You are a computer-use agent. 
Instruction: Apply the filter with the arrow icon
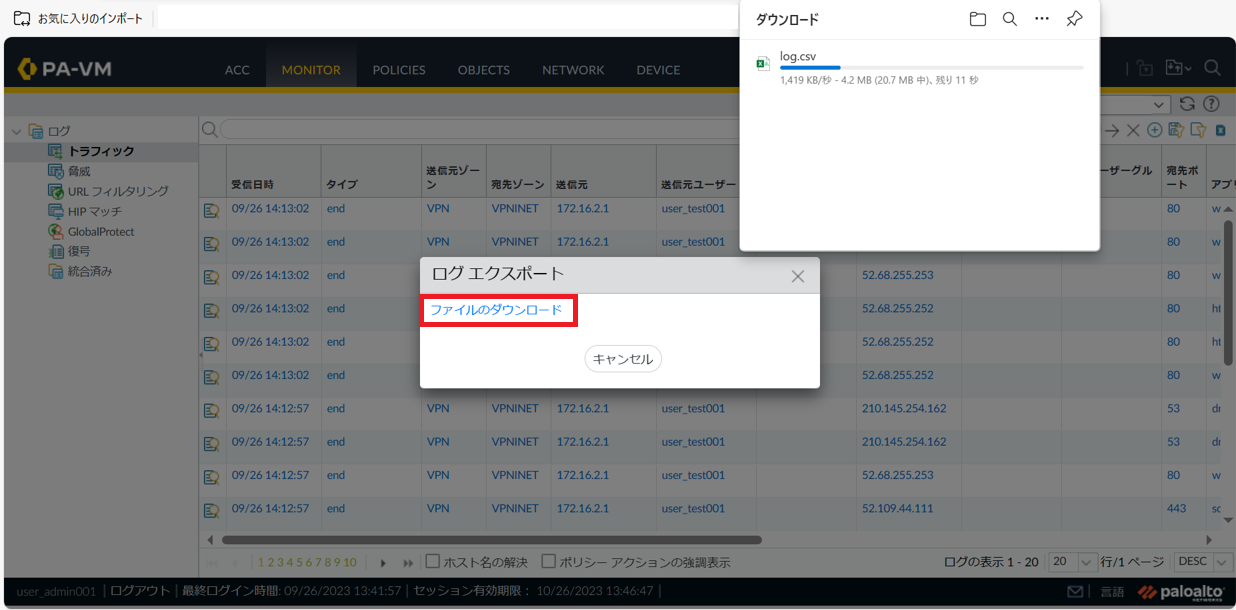(x=1111, y=131)
